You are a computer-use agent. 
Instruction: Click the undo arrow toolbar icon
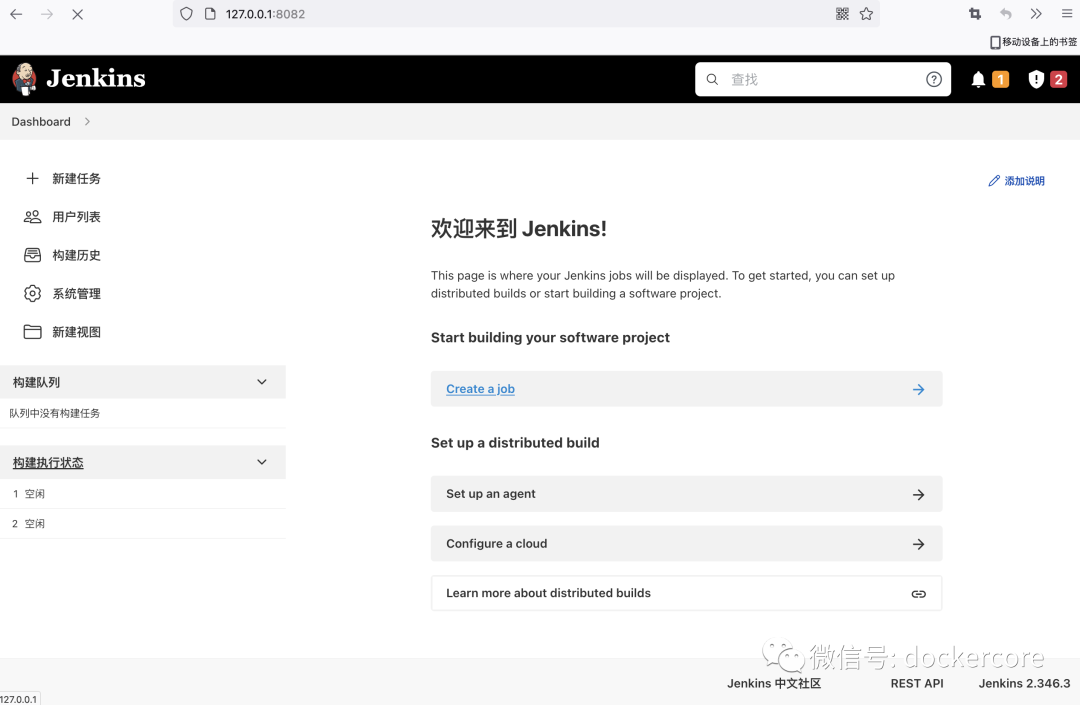(x=1006, y=14)
